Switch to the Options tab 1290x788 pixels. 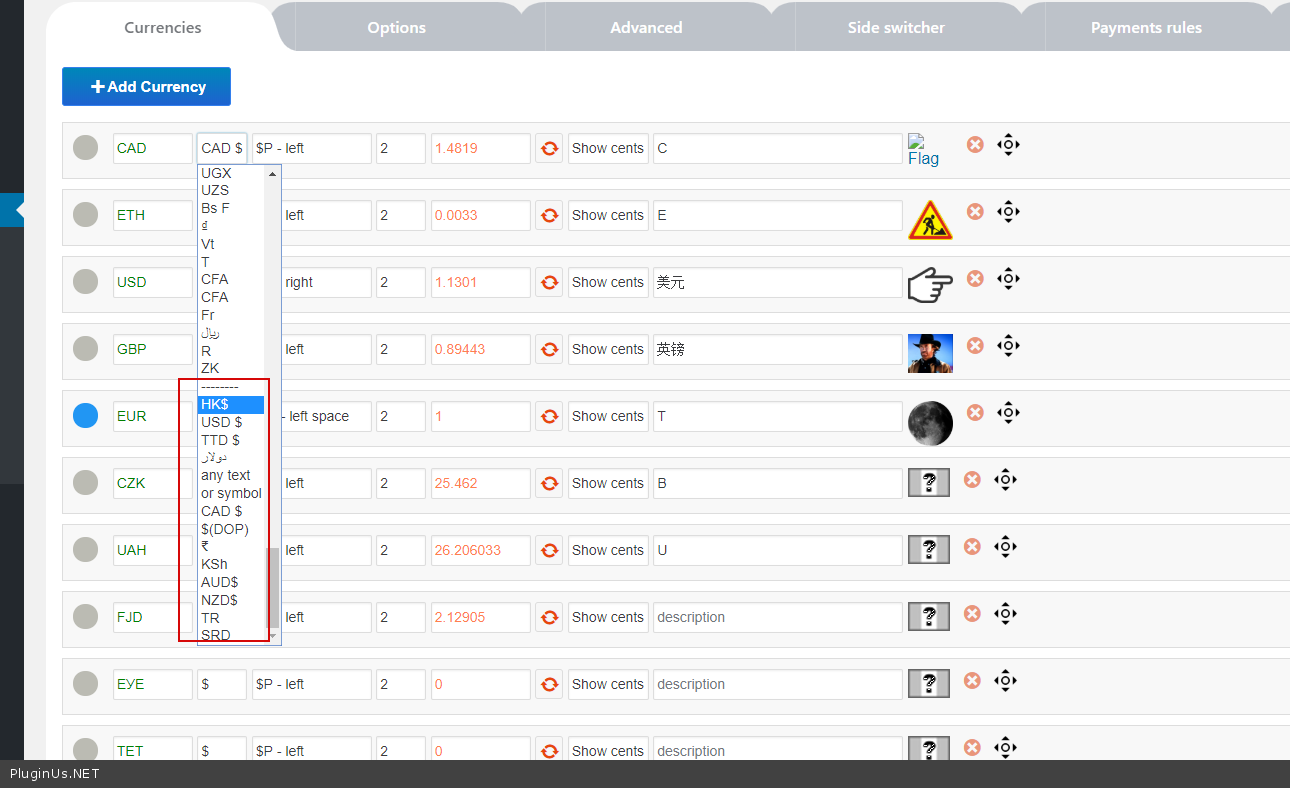click(x=396, y=28)
